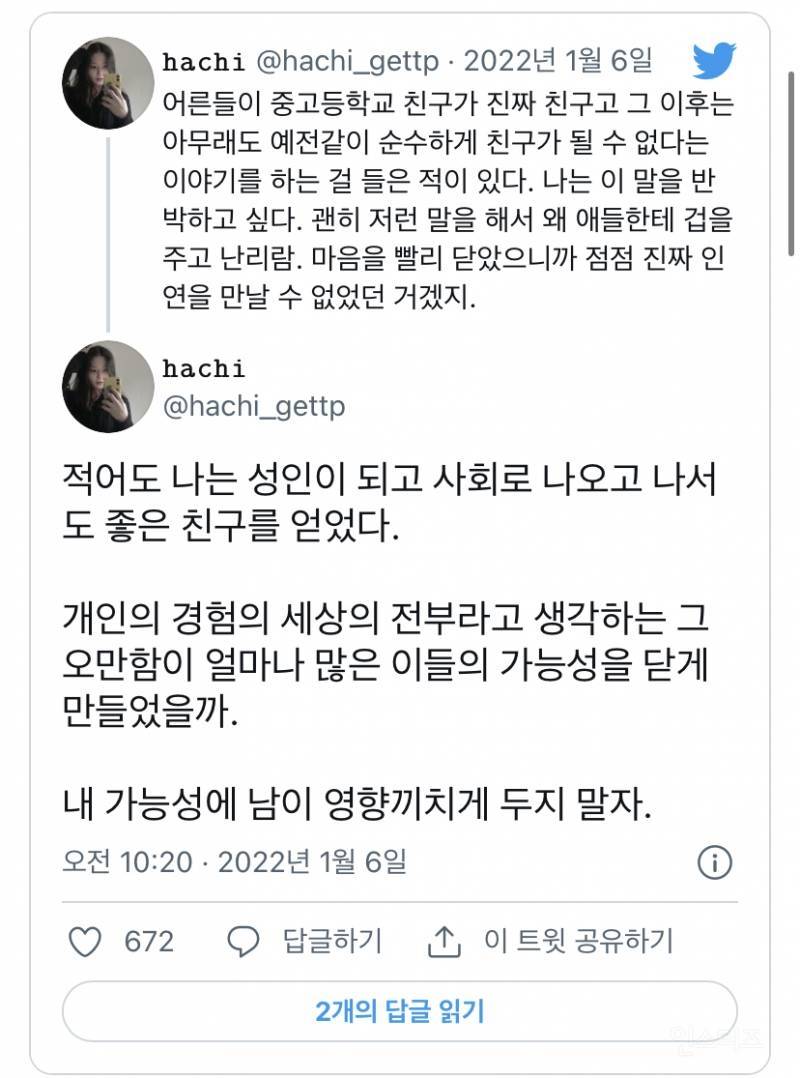
Task: Click the 2022년 1월 6일 date link
Action: [x=564, y=62]
